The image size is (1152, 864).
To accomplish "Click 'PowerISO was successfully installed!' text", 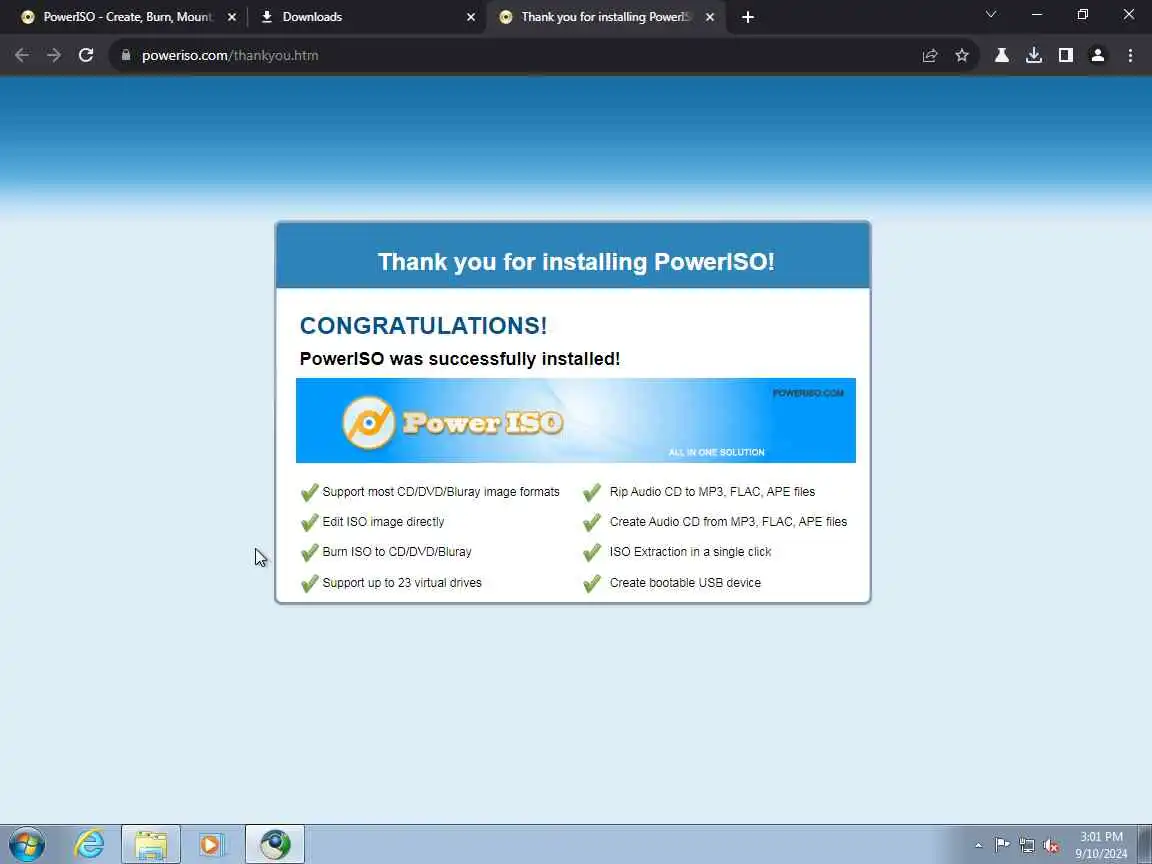I will (x=460, y=359).
